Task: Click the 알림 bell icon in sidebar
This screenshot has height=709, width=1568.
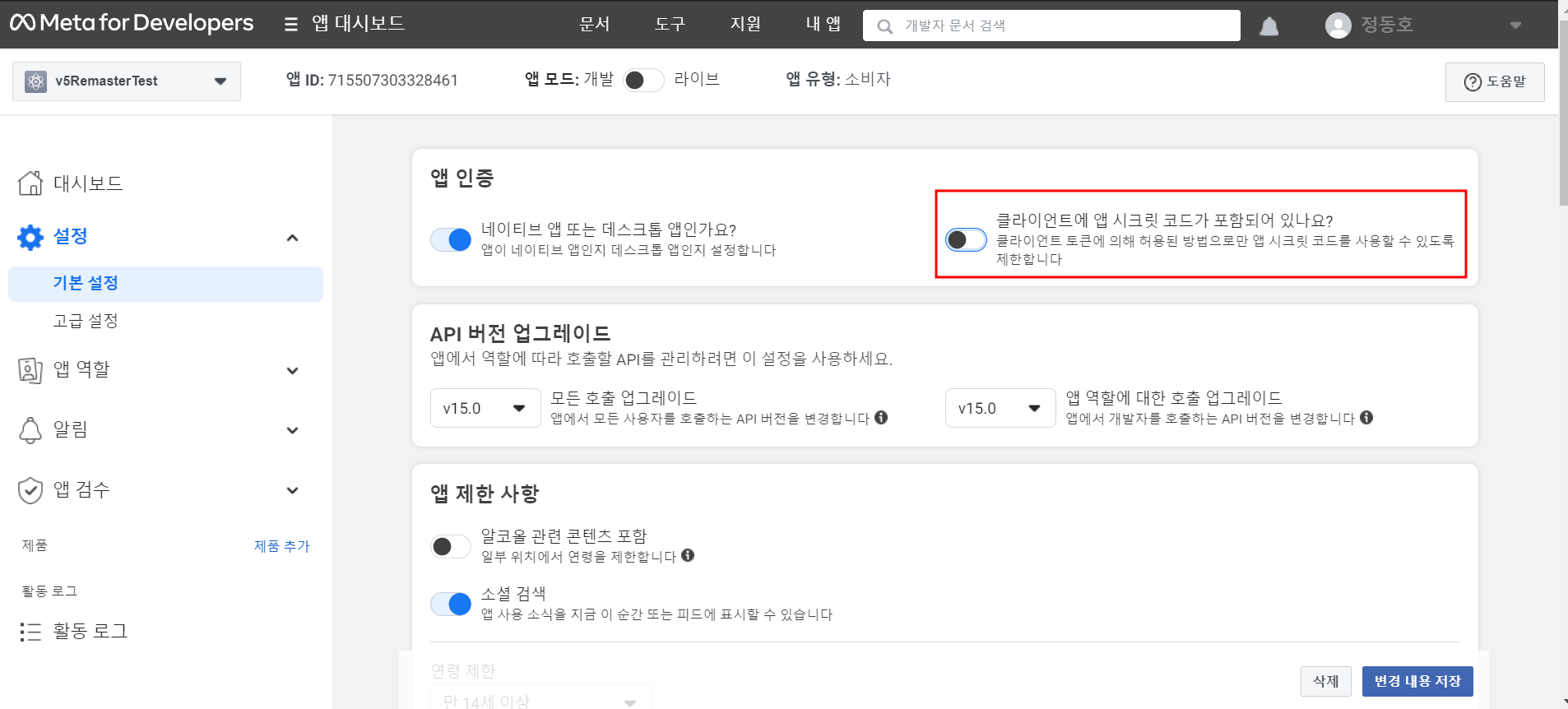Action: tap(30, 430)
